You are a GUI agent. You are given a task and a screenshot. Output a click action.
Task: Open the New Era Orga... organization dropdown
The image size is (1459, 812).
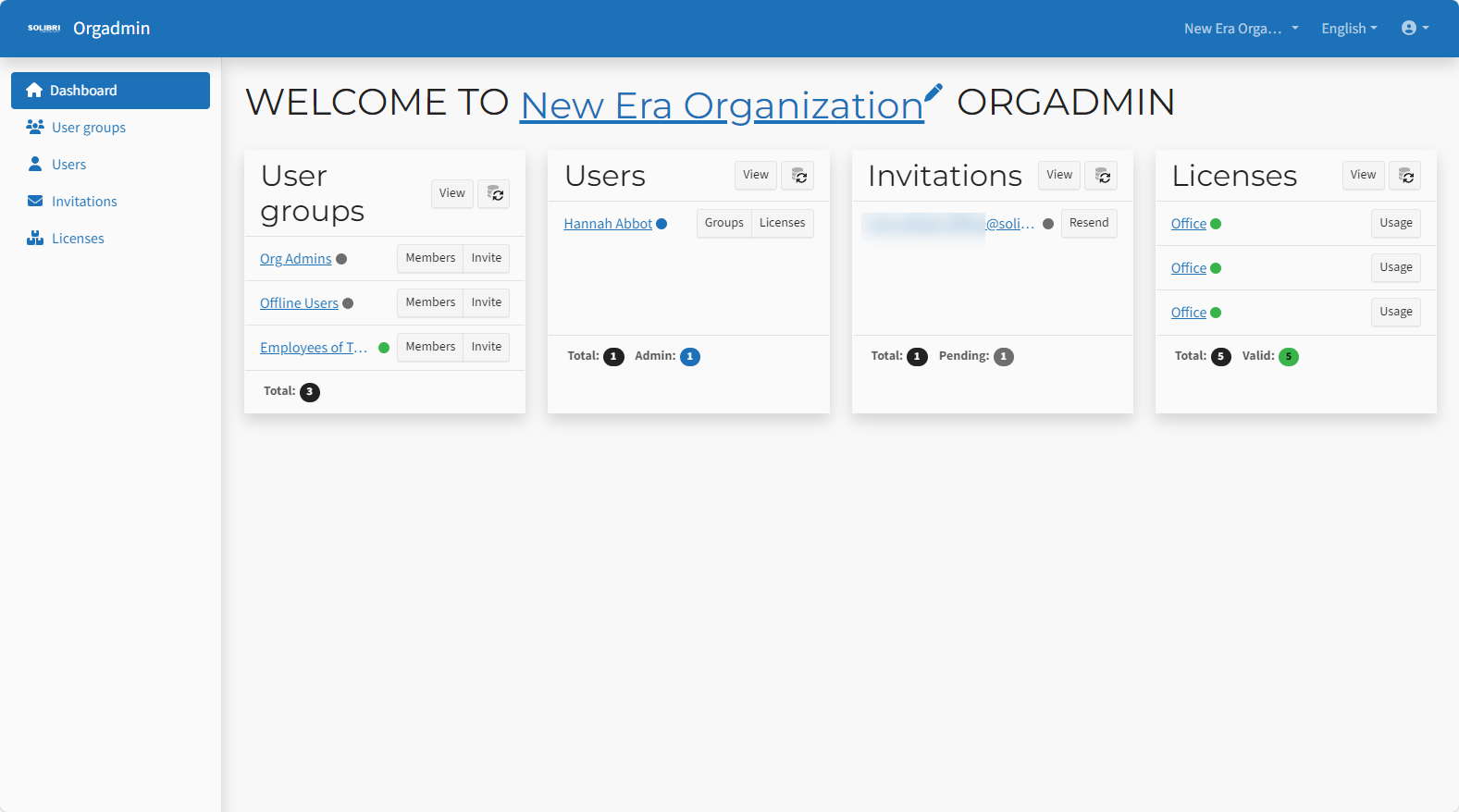pos(1241,28)
